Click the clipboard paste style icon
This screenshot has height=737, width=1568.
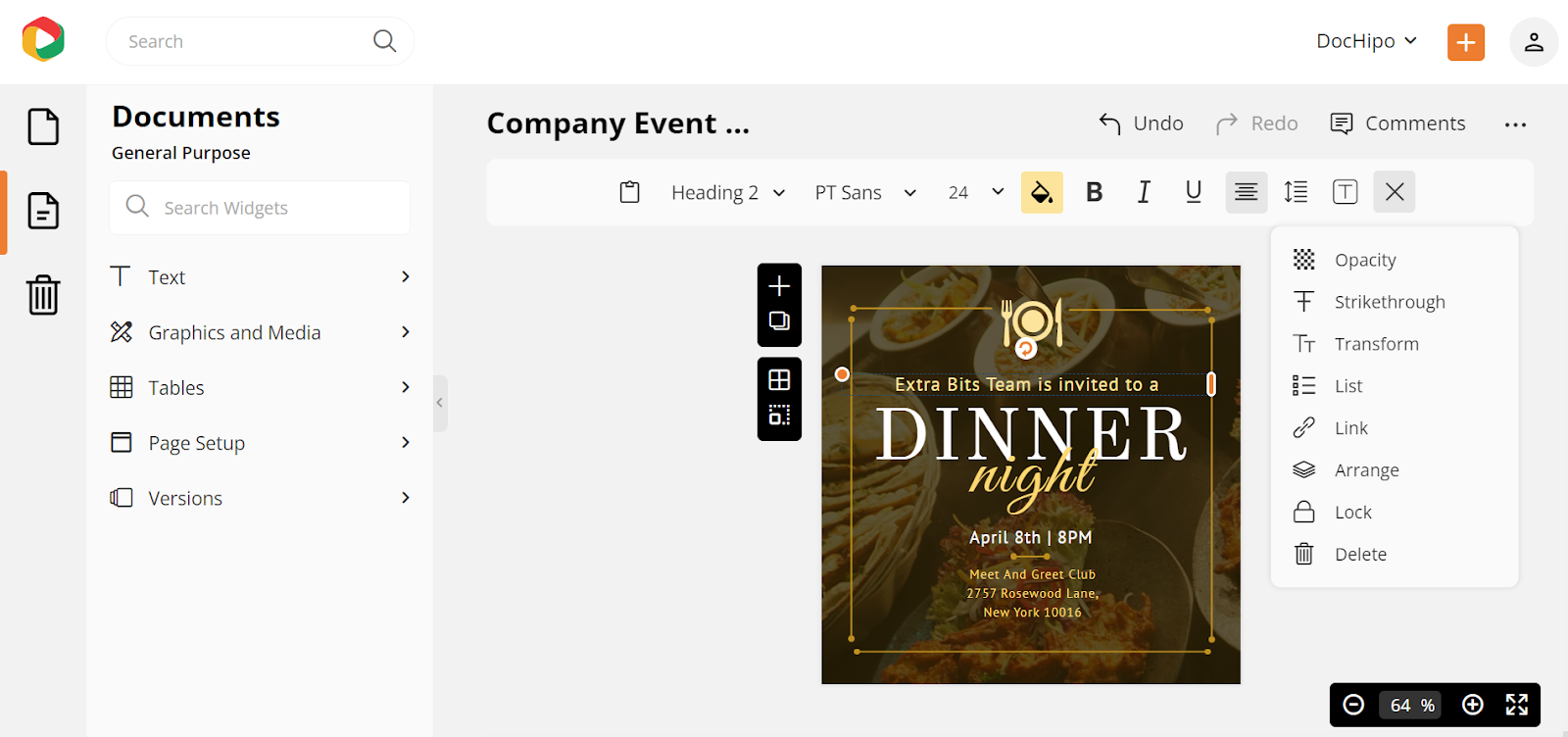pyautogui.click(x=630, y=192)
